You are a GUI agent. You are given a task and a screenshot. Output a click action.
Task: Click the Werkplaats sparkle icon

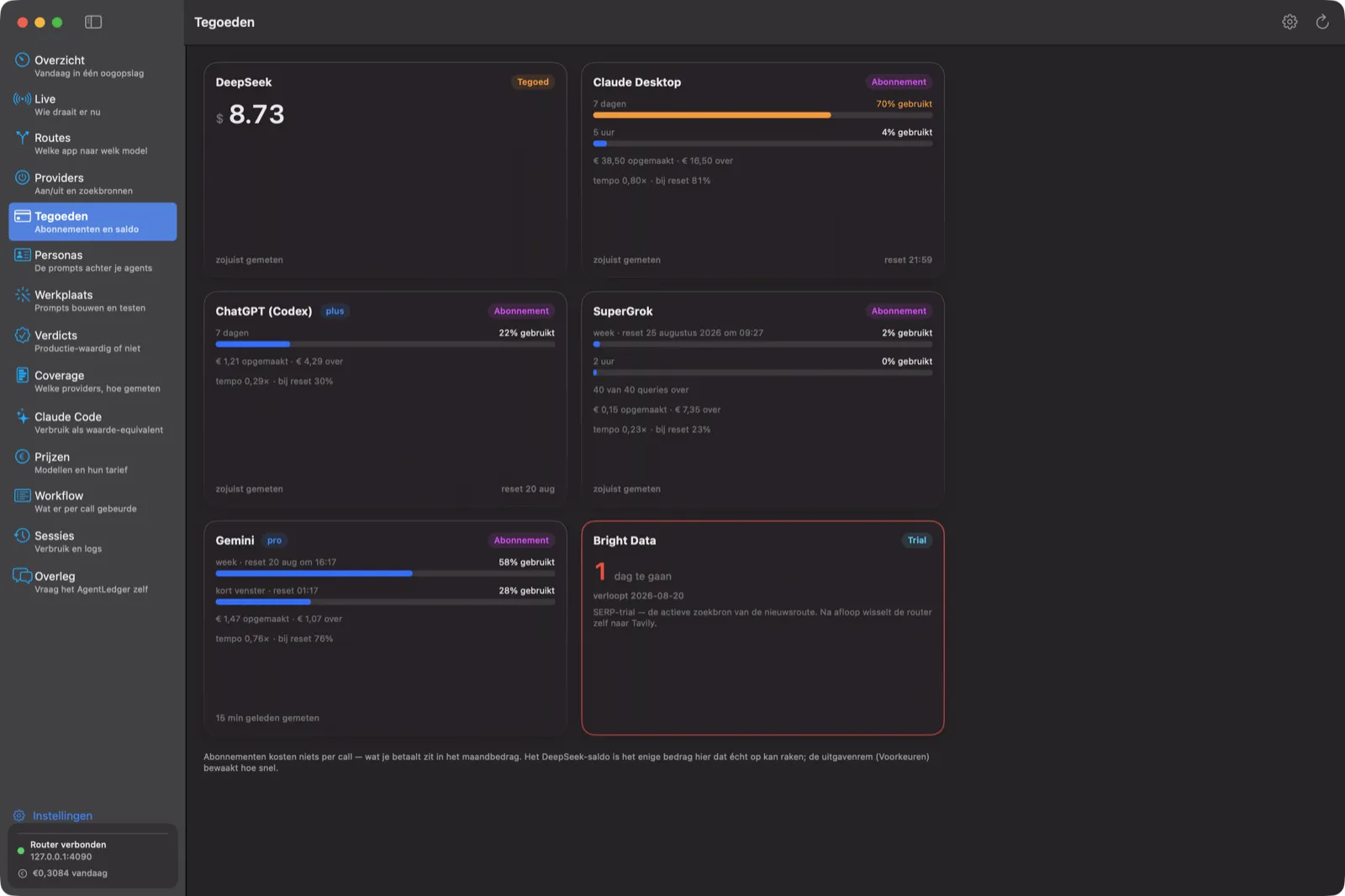pyautogui.click(x=23, y=294)
